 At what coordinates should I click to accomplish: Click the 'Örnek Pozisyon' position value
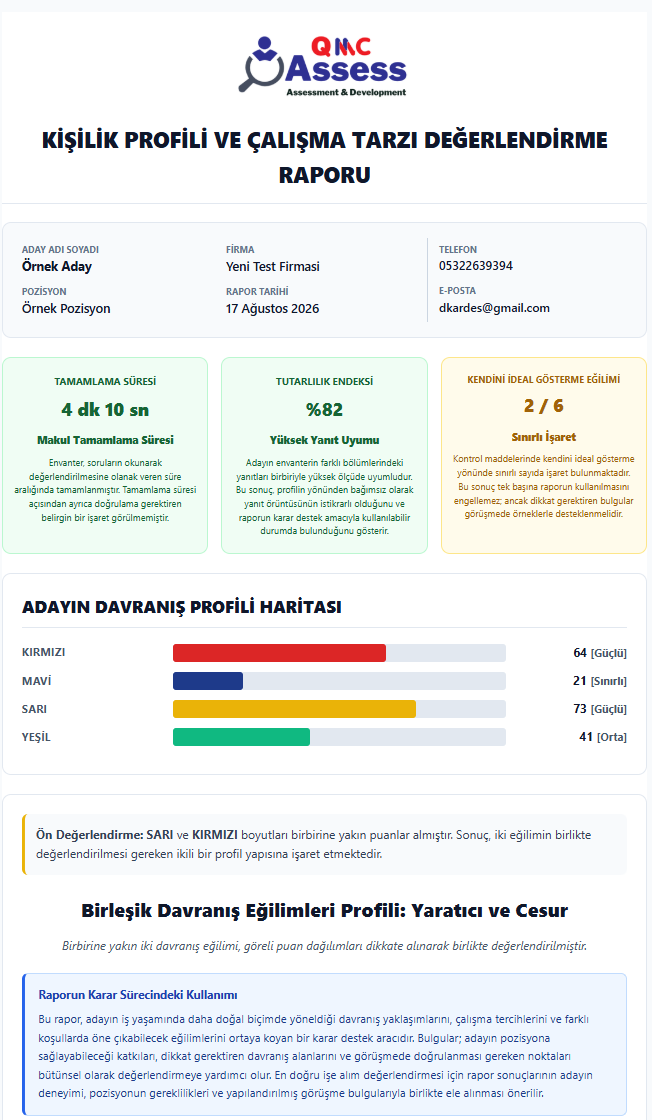point(66,309)
